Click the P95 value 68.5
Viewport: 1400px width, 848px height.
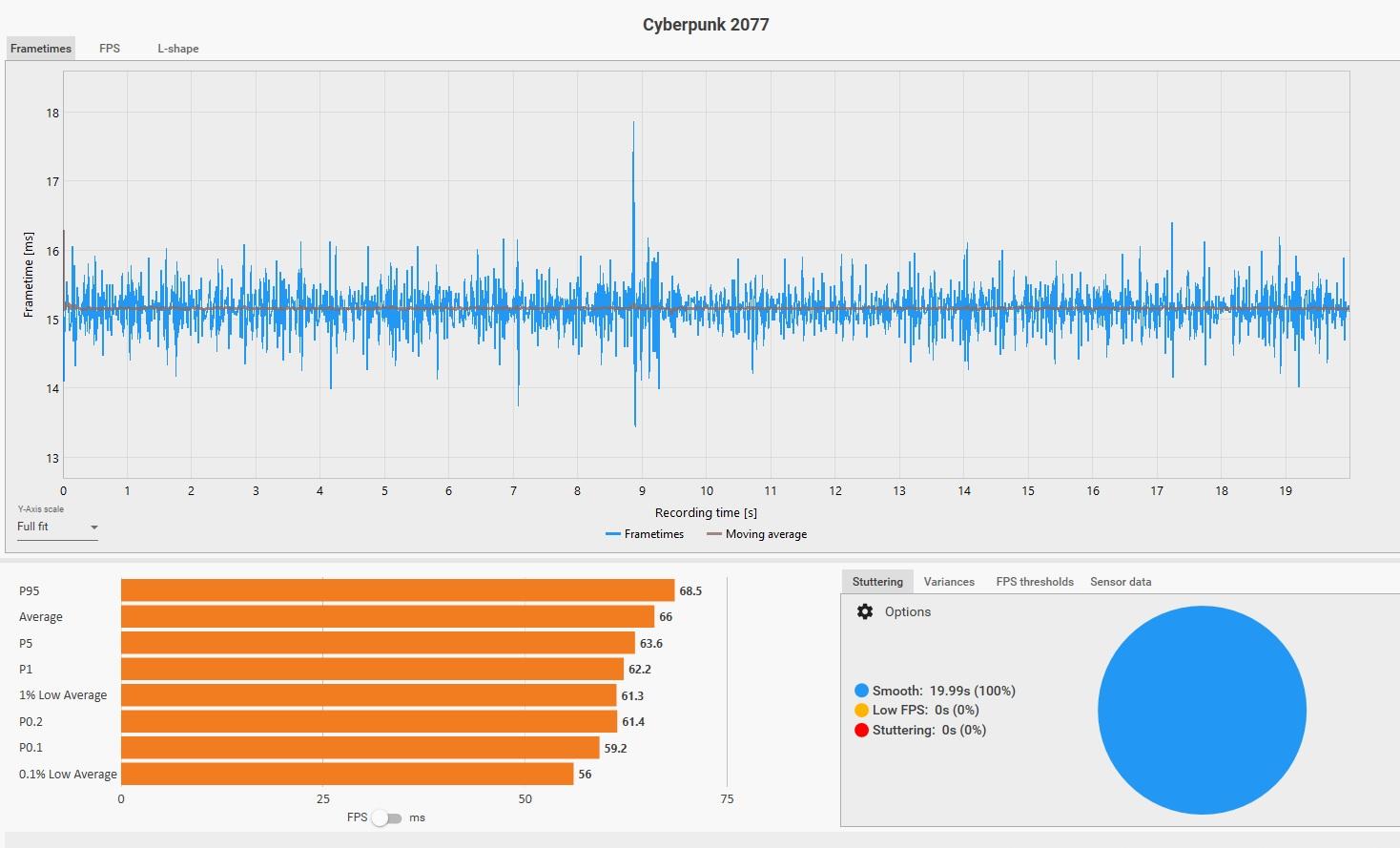(690, 591)
